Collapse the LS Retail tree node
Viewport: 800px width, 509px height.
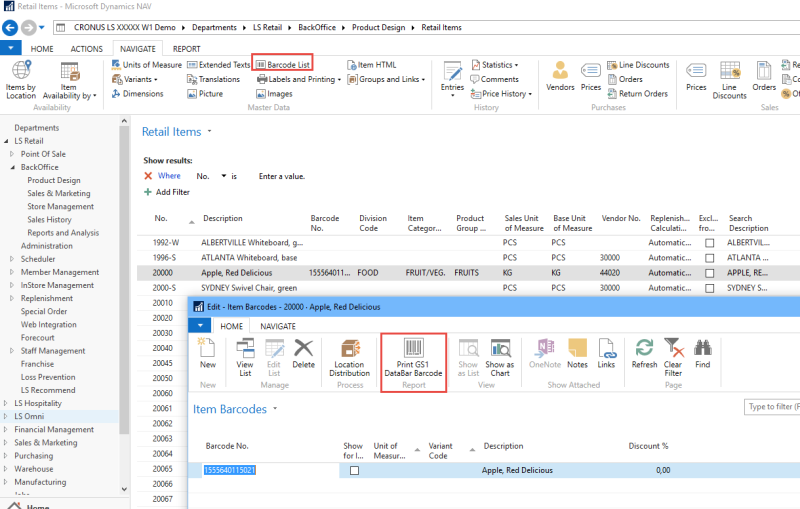pos(6,141)
